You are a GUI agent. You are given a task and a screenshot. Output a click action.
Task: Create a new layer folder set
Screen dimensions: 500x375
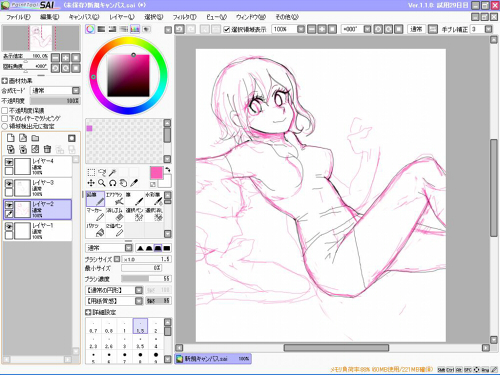point(35,138)
